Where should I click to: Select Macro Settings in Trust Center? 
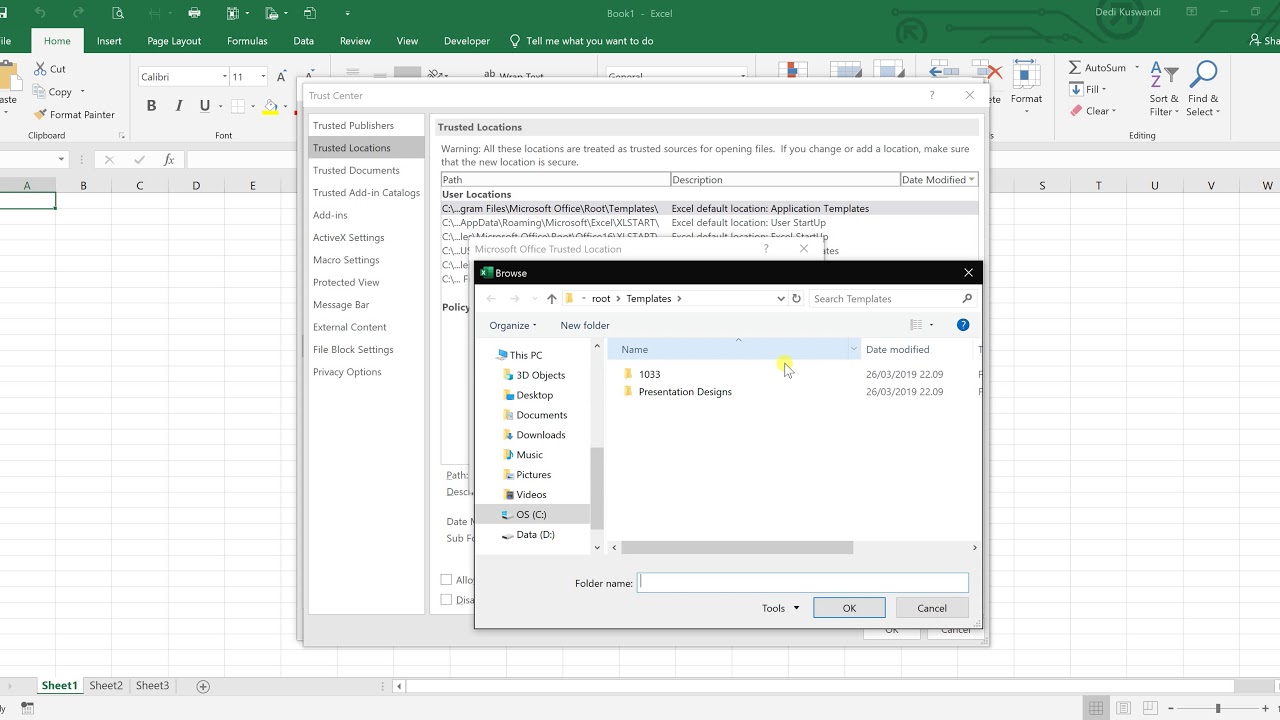[x=346, y=260]
